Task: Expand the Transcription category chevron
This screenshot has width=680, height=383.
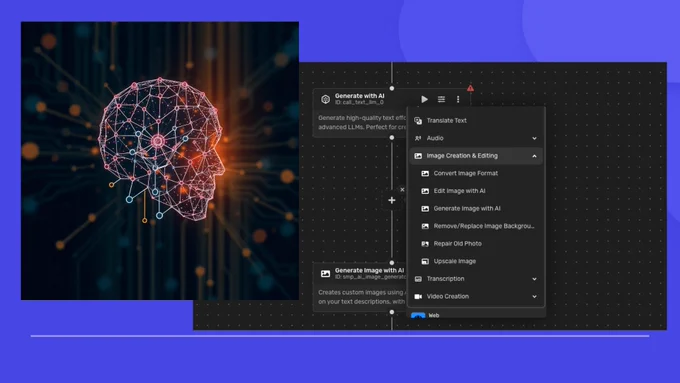Action: tap(534, 279)
